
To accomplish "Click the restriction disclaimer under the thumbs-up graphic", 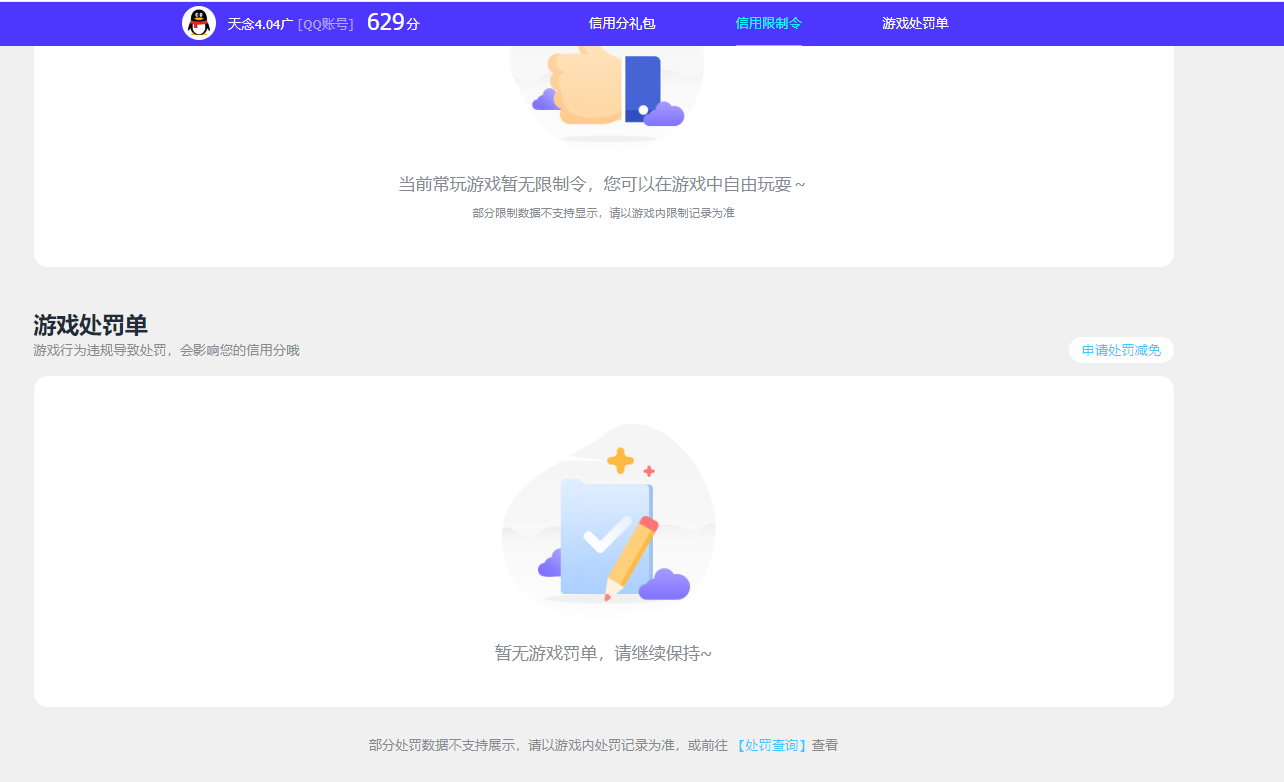I will (604, 212).
